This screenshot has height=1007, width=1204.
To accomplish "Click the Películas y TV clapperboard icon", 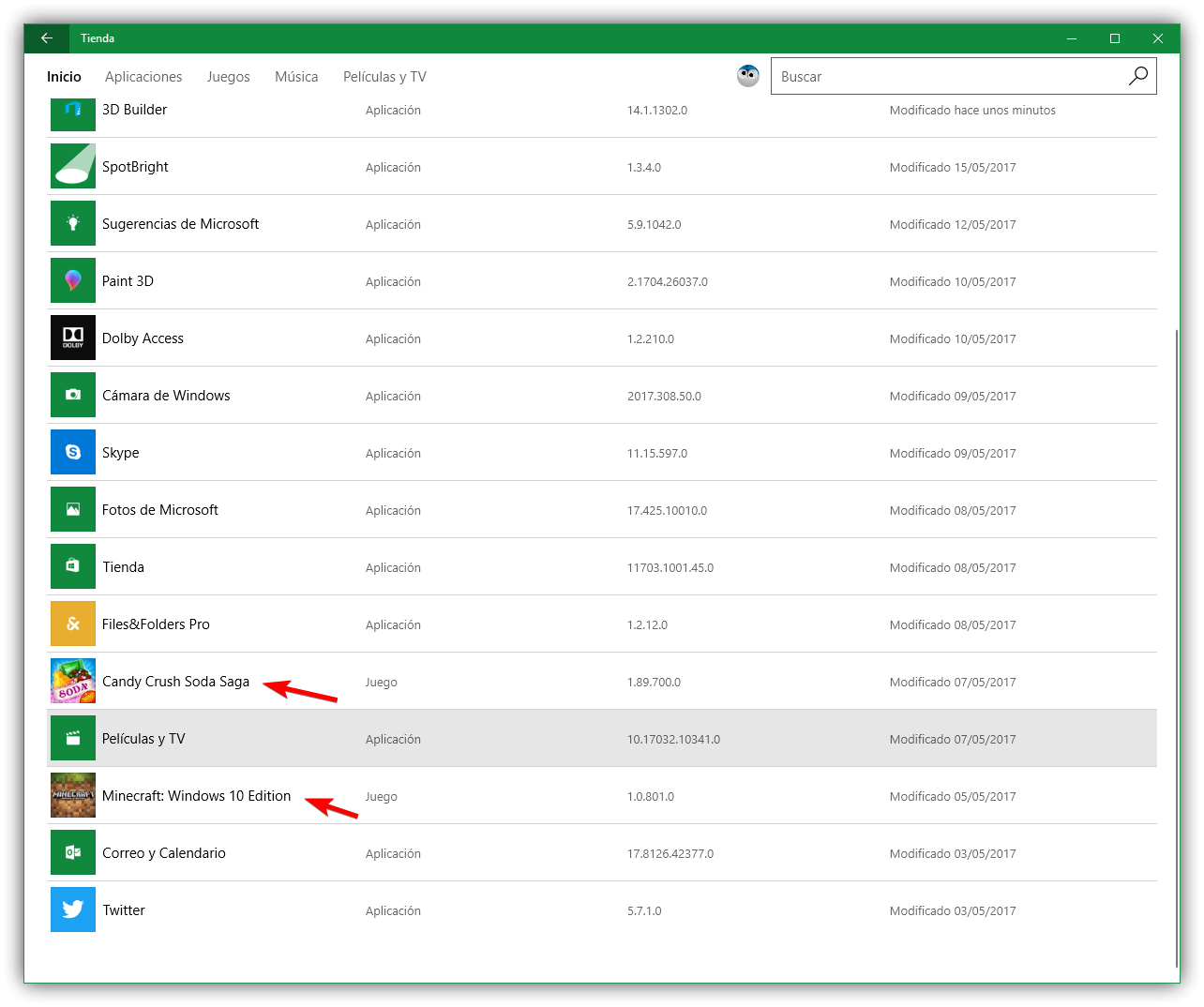I will point(73,738).
